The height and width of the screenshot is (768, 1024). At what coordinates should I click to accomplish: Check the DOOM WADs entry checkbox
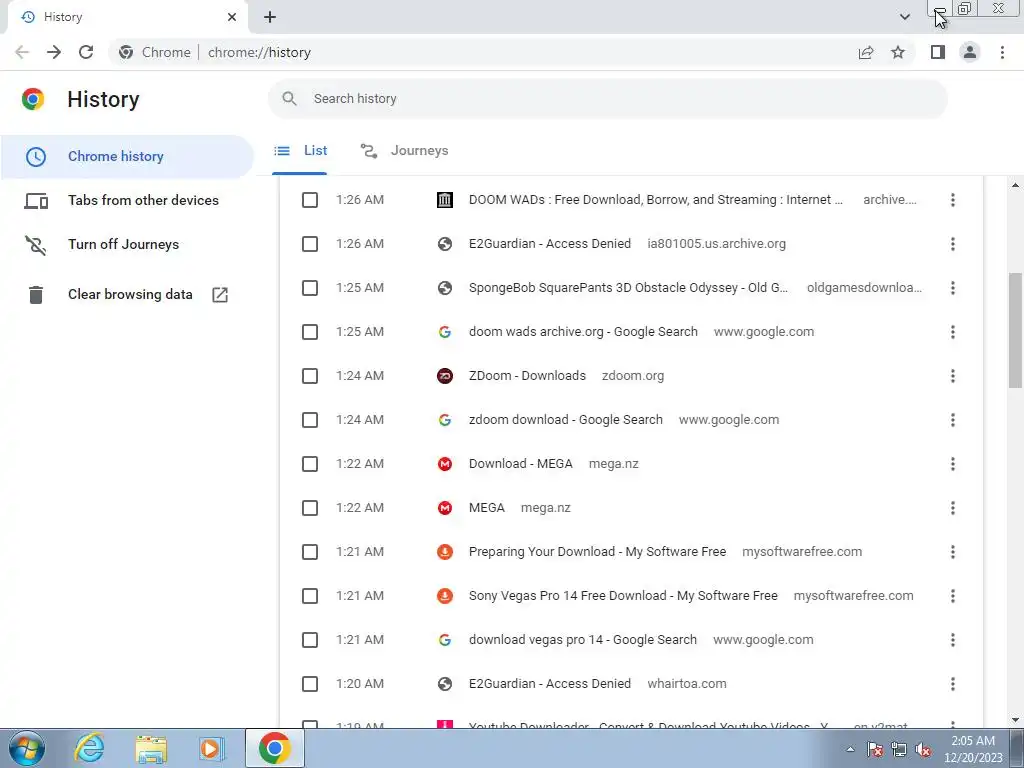point(310,200)
